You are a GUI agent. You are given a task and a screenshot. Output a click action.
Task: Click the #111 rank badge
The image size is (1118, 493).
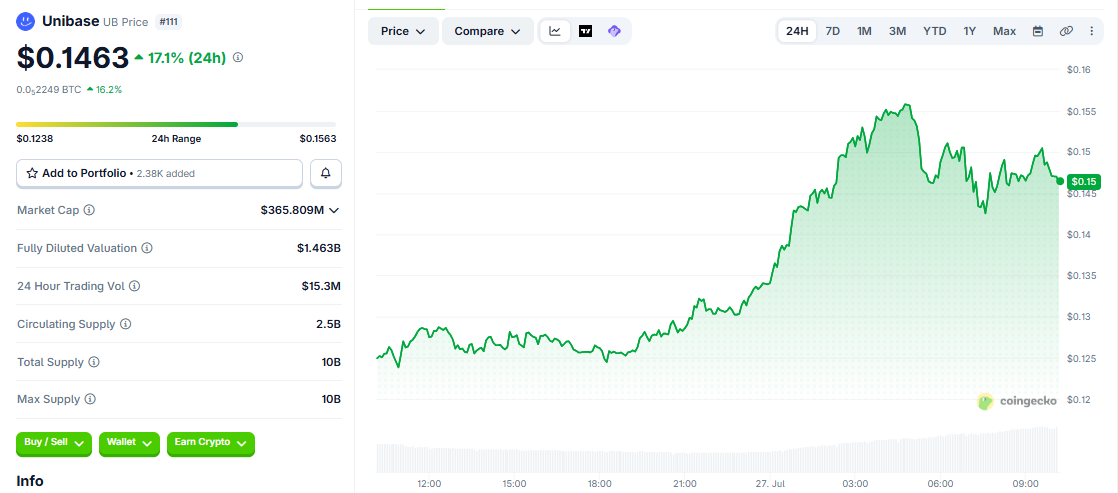(x=168, y=22)
